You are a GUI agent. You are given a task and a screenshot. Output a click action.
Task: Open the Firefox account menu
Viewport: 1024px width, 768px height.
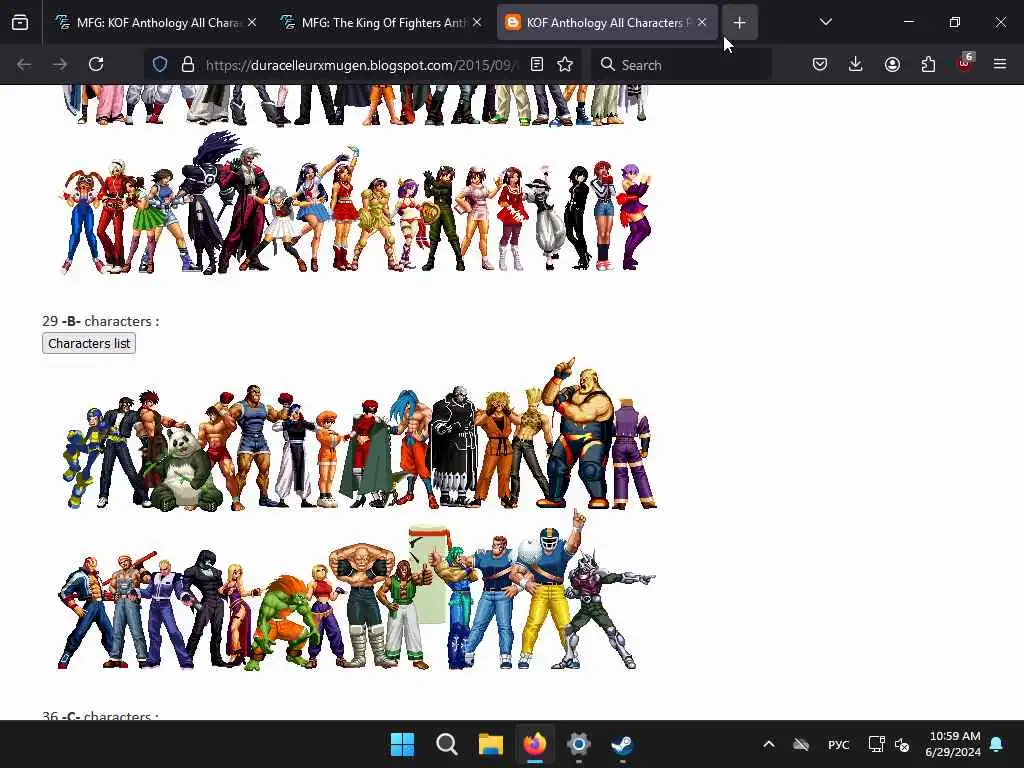point(892,64)
